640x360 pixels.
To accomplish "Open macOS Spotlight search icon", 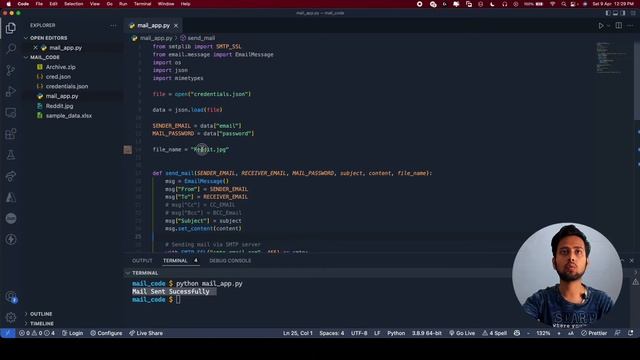I will tap(564, 4).
